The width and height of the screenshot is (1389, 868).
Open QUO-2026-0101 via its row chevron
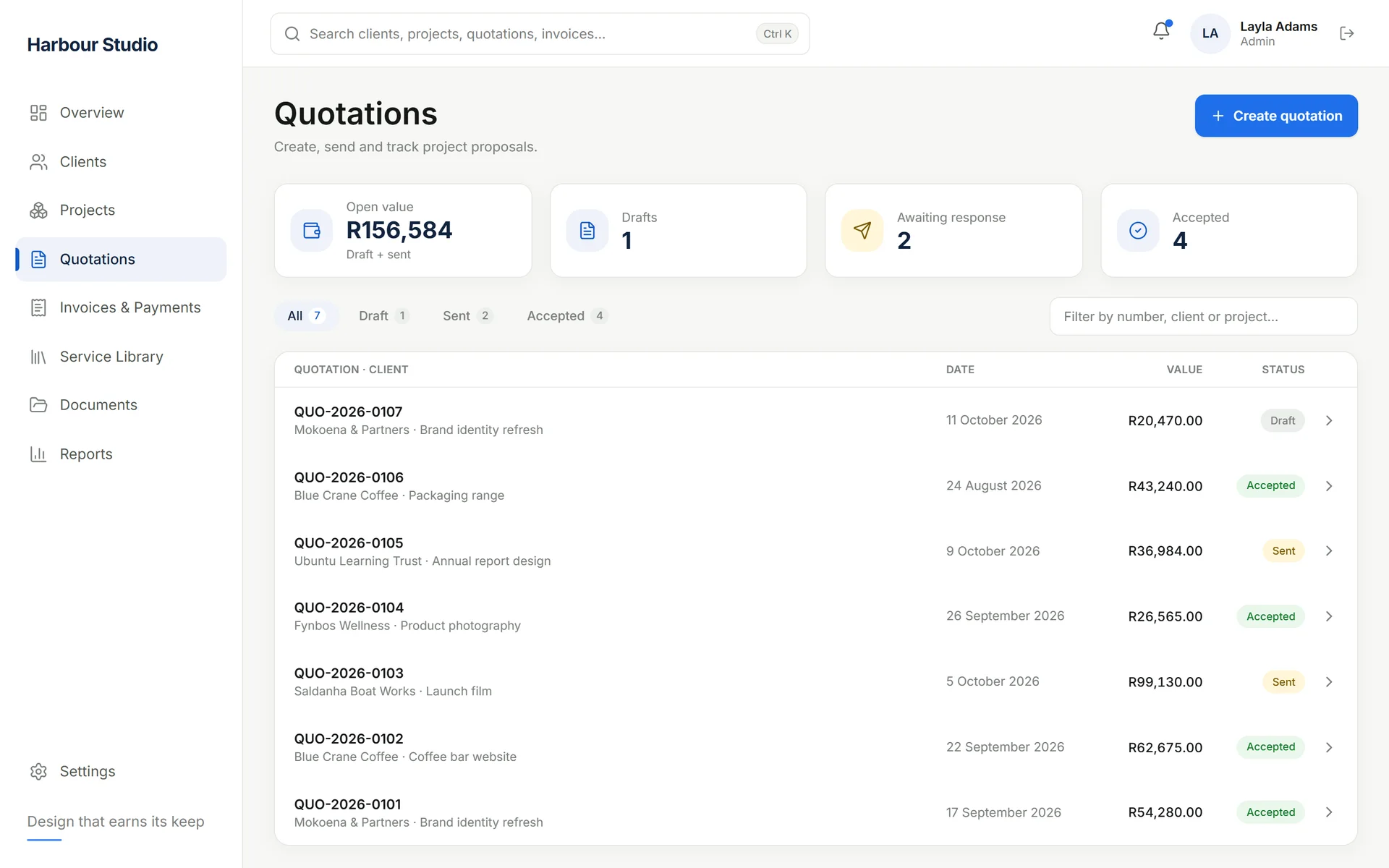(x=1329, y=812)
